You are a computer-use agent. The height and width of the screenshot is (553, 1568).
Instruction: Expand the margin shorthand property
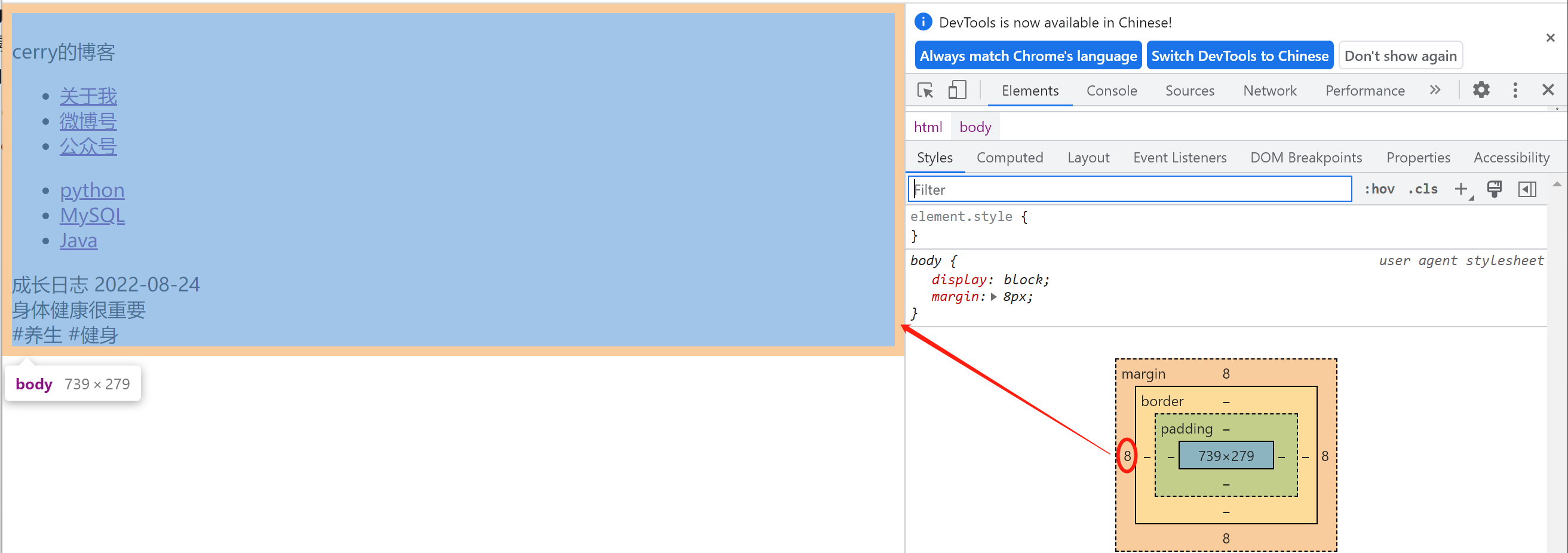pyautogui.click(x=993, y=297)
